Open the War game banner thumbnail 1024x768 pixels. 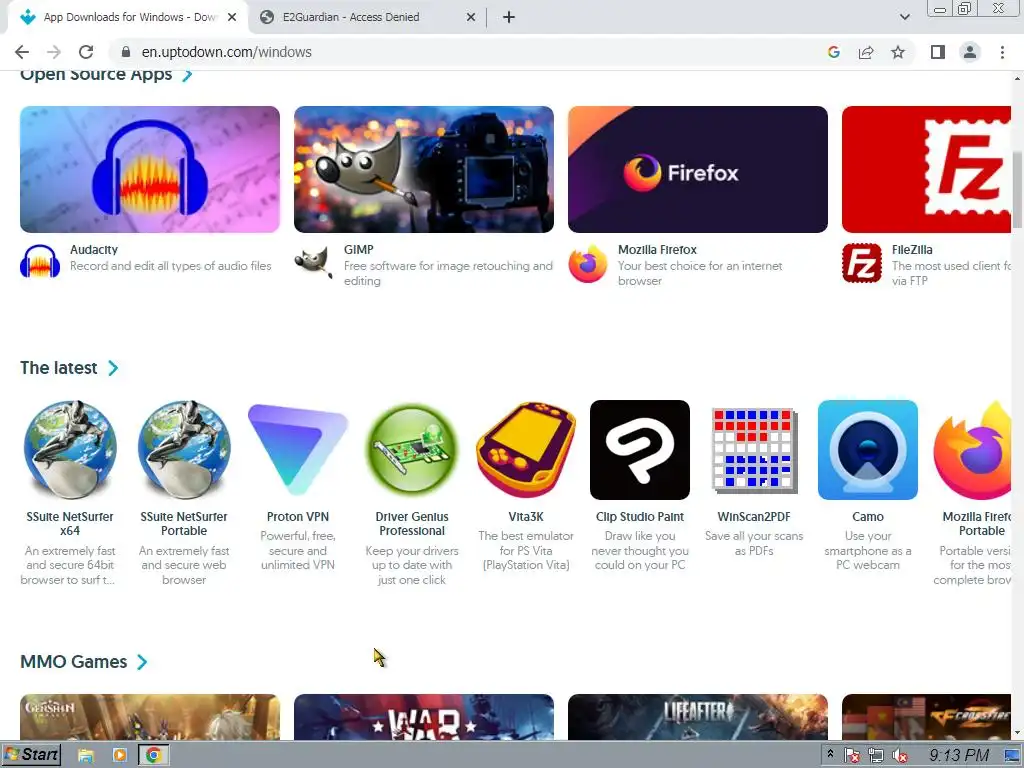point(424,717)
